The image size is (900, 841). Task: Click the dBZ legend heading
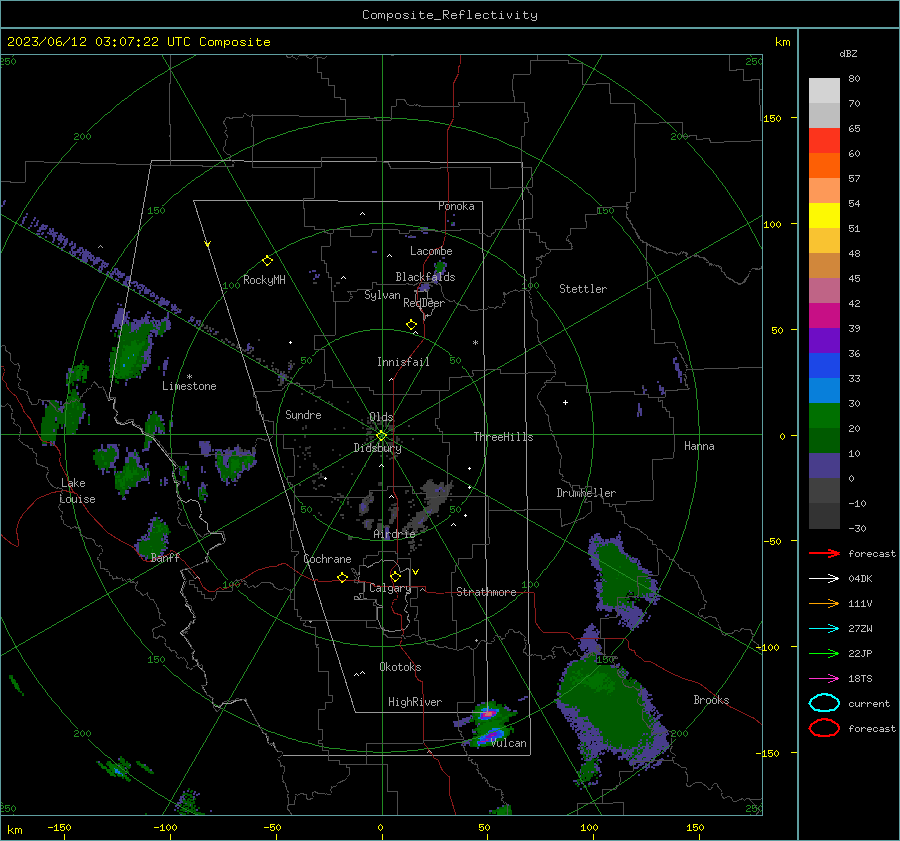pyautogui.click(x=848, y=53)
